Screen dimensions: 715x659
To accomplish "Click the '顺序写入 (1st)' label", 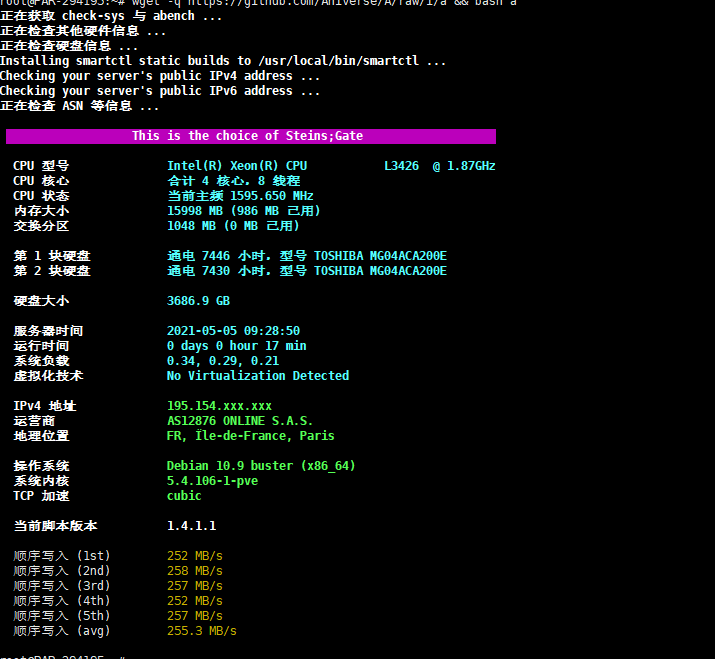I will (62, 556).
